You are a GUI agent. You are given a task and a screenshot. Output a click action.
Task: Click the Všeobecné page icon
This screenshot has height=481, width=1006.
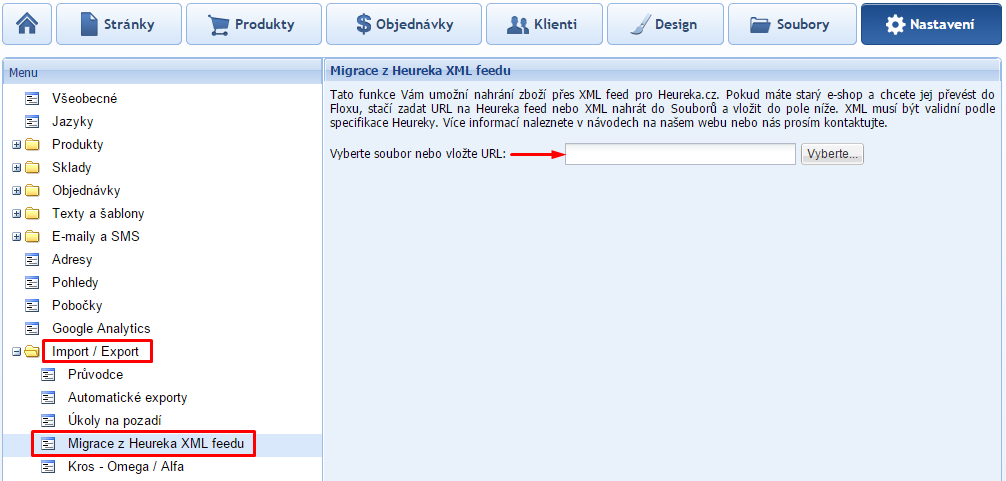click(32, 99)
